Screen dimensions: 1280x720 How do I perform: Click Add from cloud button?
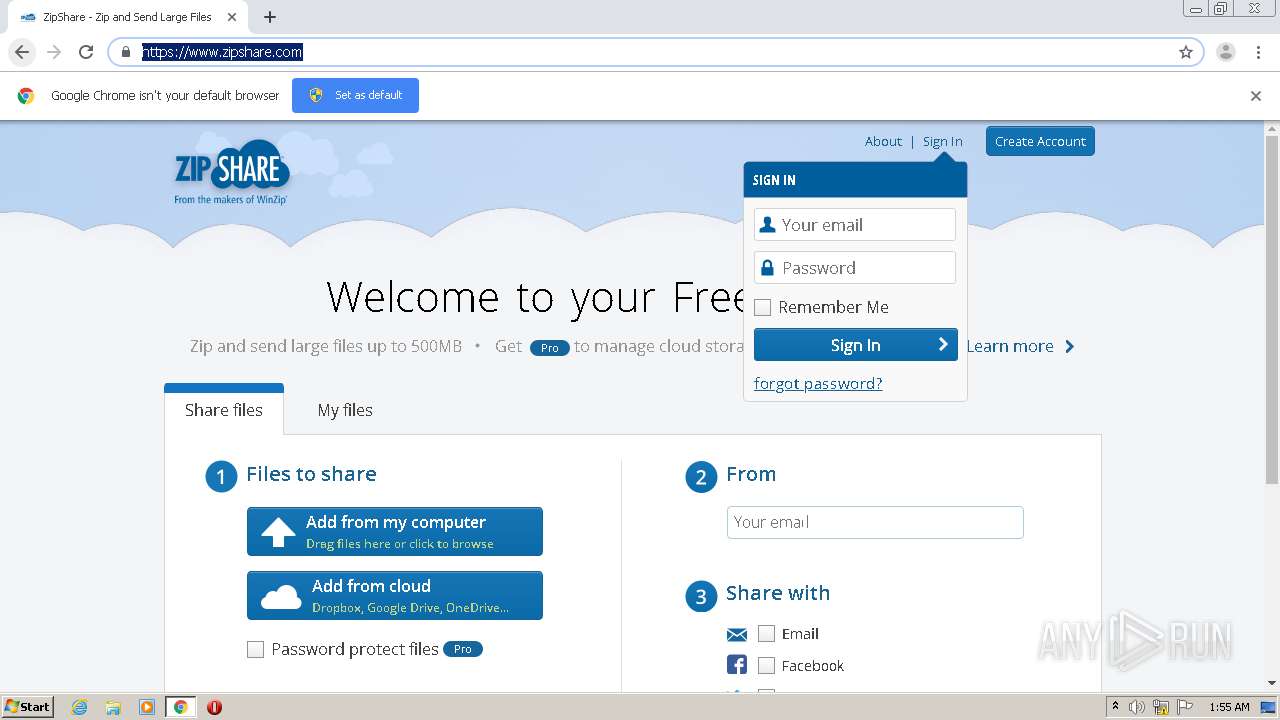pos(395,595)
